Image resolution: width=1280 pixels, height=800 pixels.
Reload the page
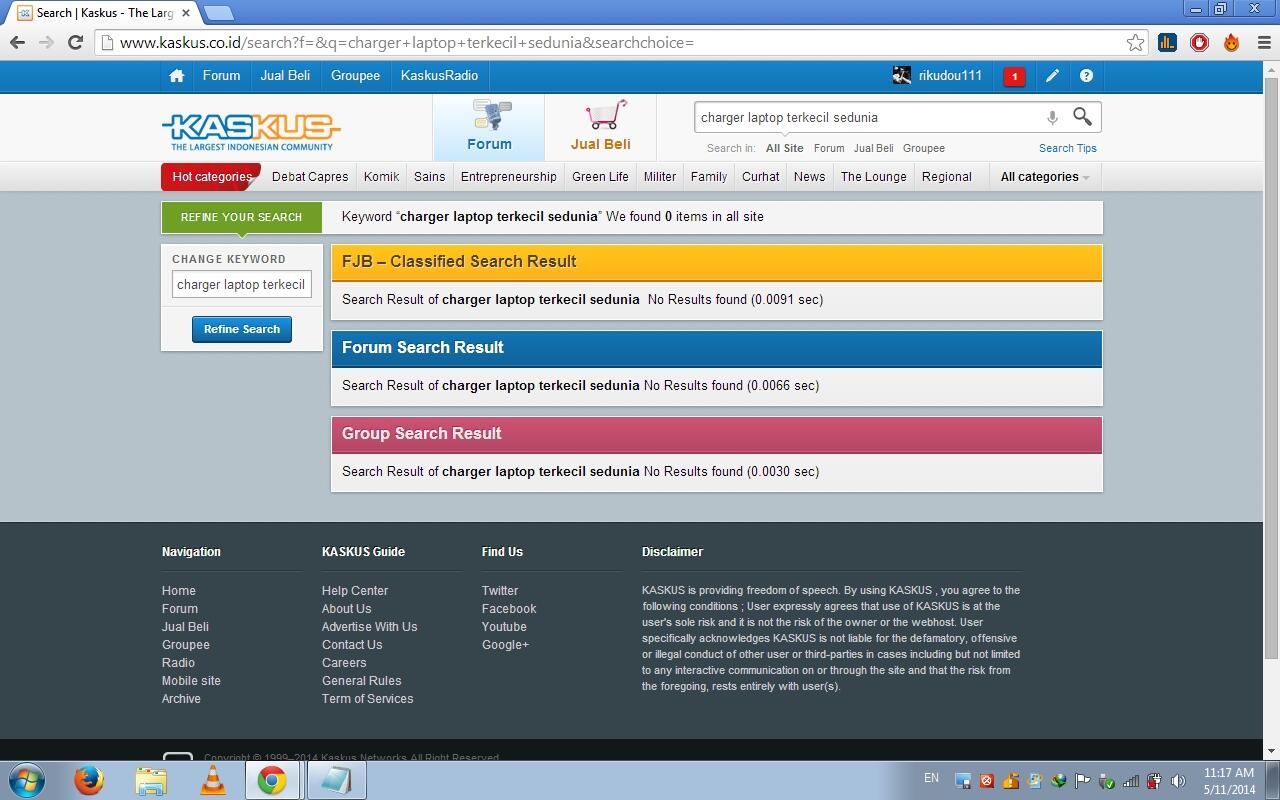click(75, 42)
